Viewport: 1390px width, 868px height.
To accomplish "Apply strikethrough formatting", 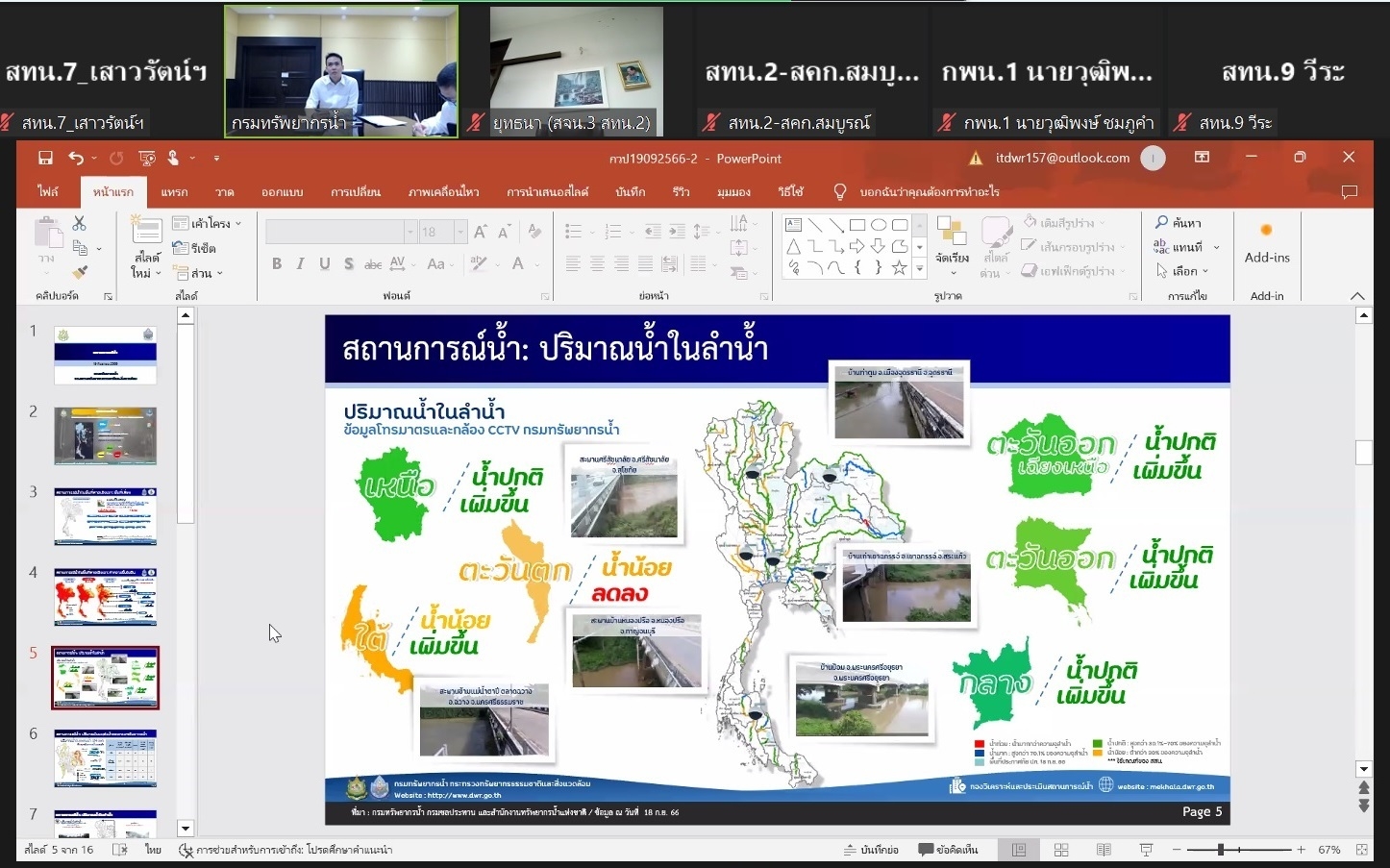I will pos(373,263).
